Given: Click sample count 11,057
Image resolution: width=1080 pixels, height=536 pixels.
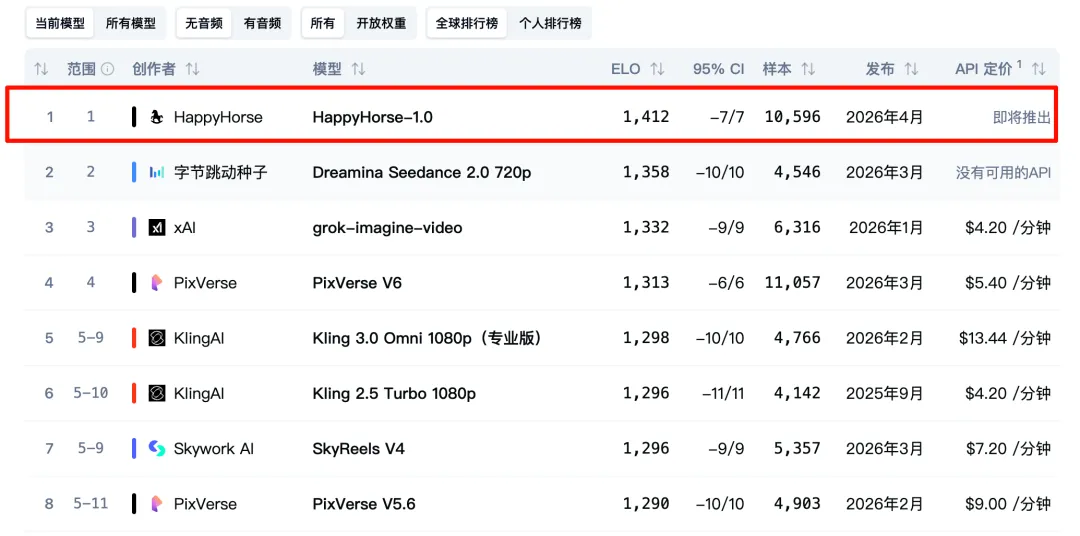Looking at the screenshot, I should click(792, 282).
